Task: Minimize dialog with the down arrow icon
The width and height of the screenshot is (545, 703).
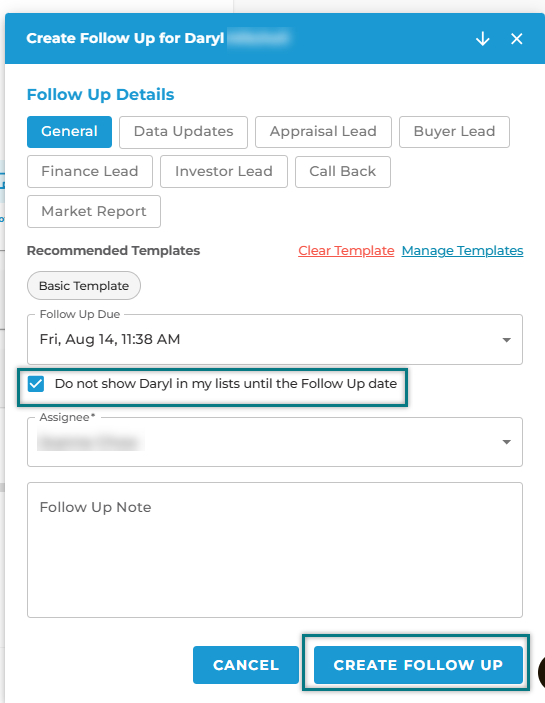Action: point(482,39)
